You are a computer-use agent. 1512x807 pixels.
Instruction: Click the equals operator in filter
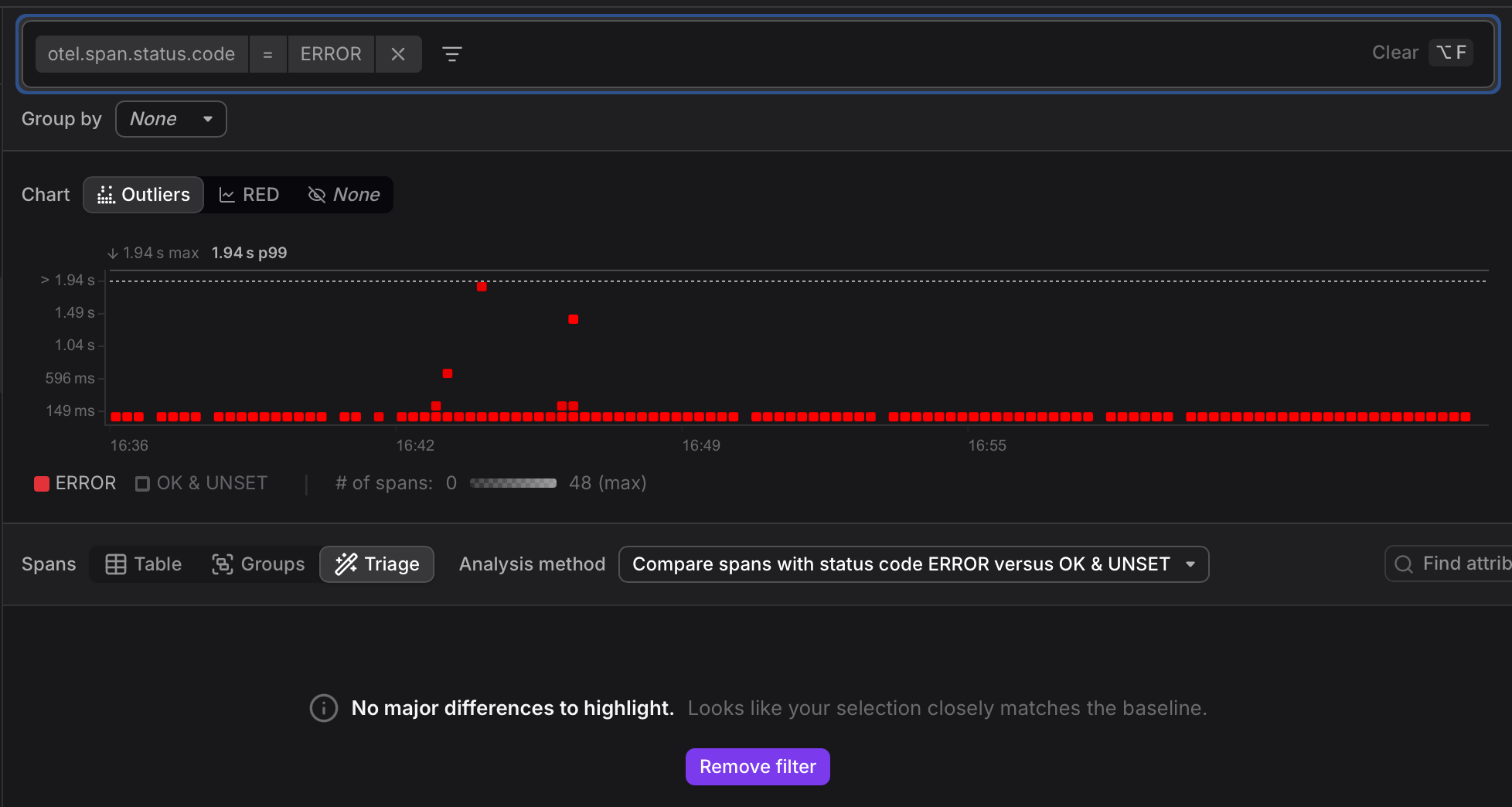[267, 54]
